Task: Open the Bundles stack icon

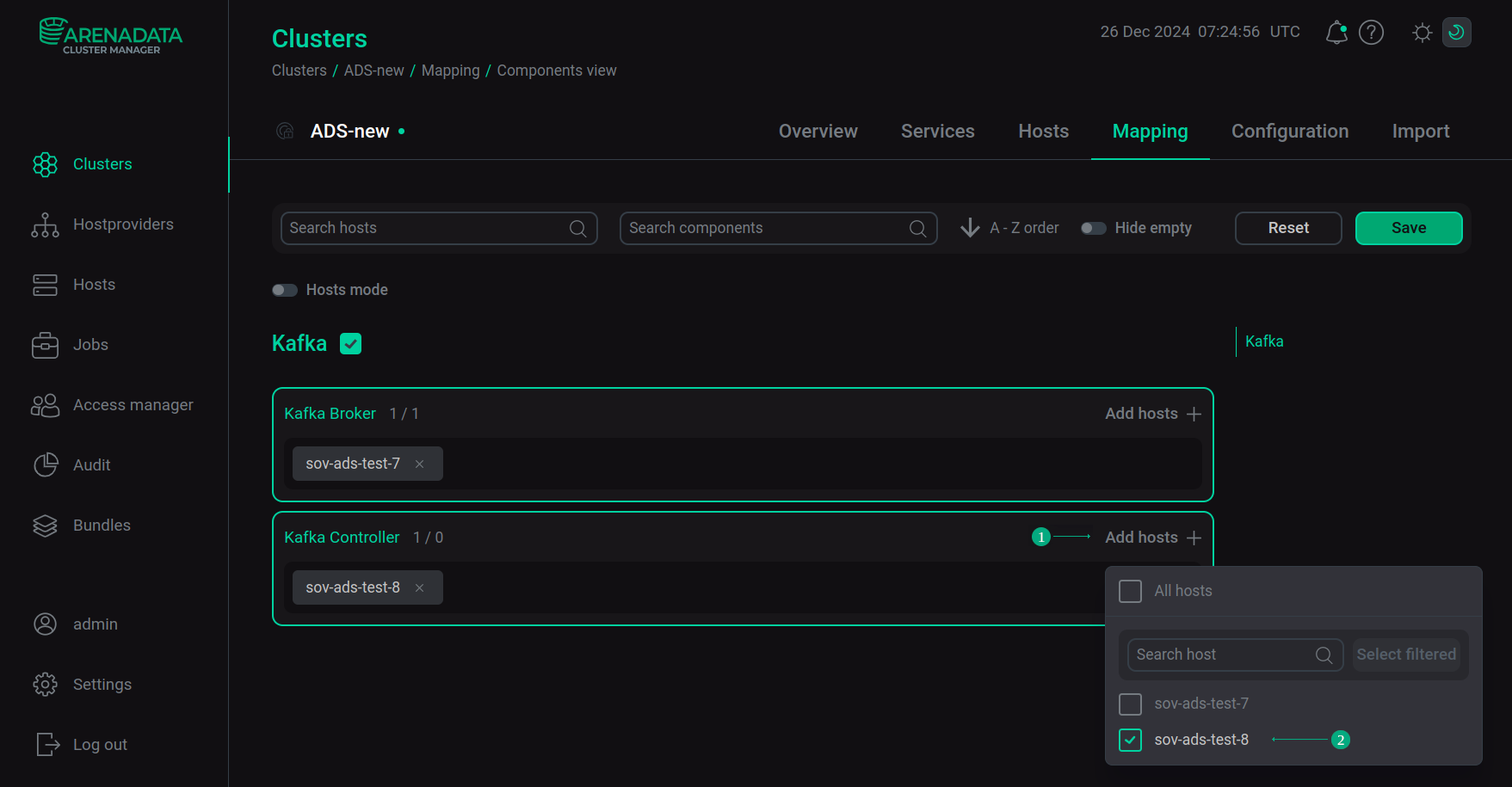Action: click(x=45, y=526)
